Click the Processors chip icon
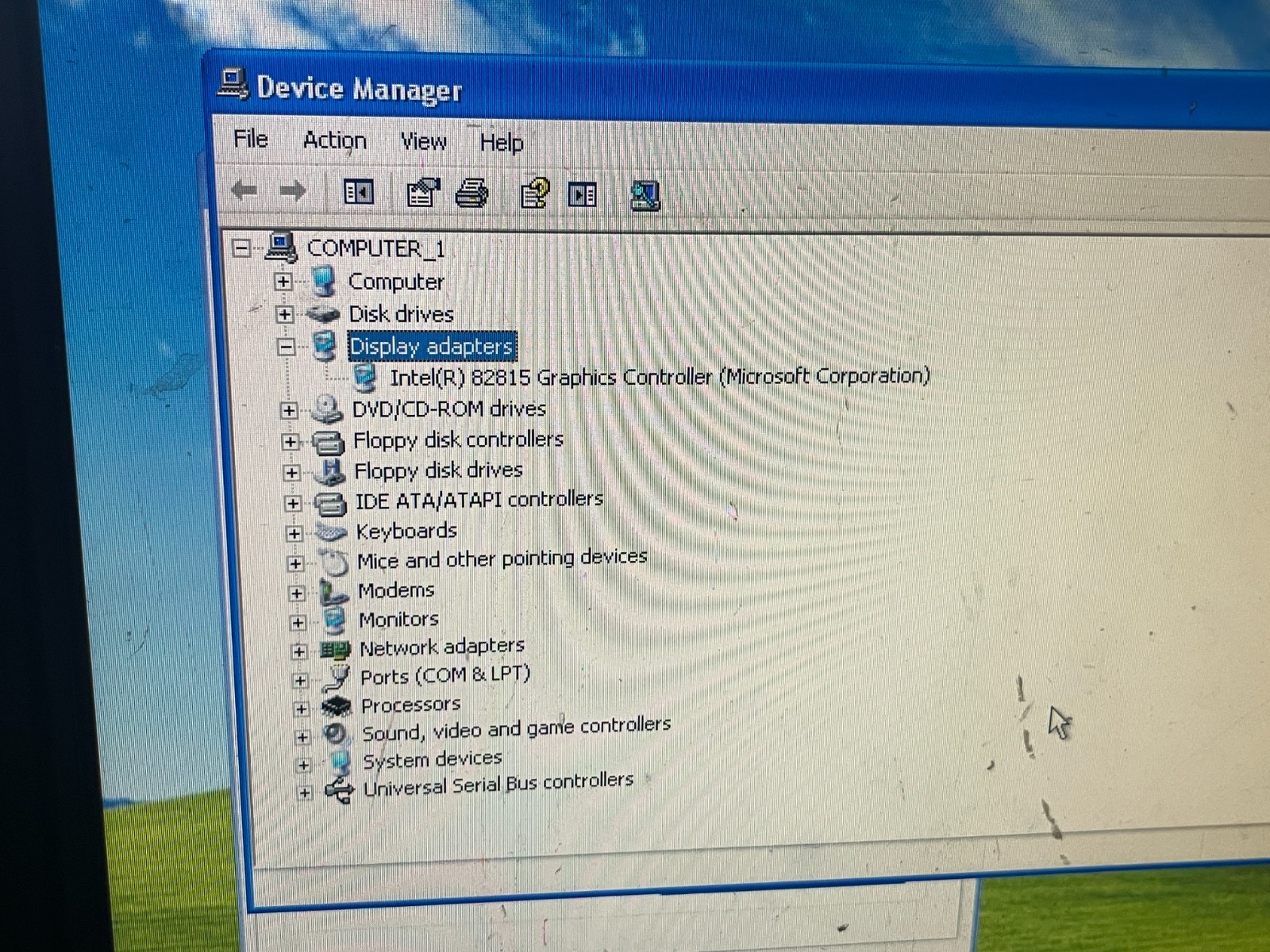The height and width of the screenshot is (952, 1270). coord(337,706)
